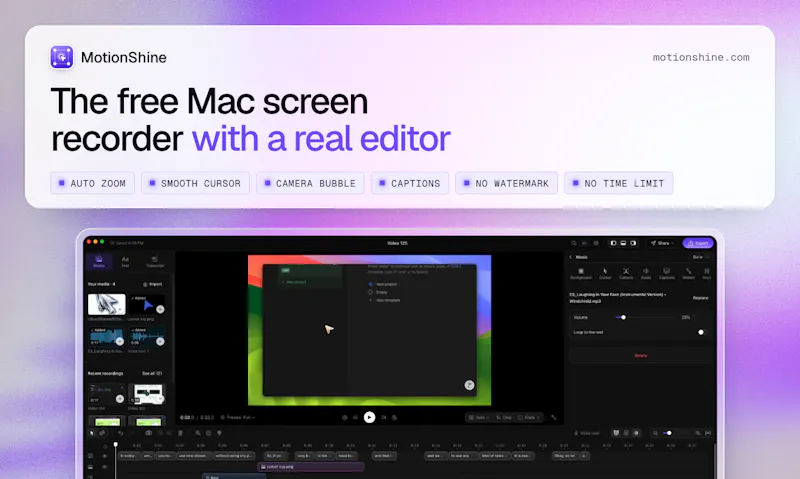Viewport: 800px width, 479px height.
Task: Click the marker pin icon
Action: click(219, 433)
